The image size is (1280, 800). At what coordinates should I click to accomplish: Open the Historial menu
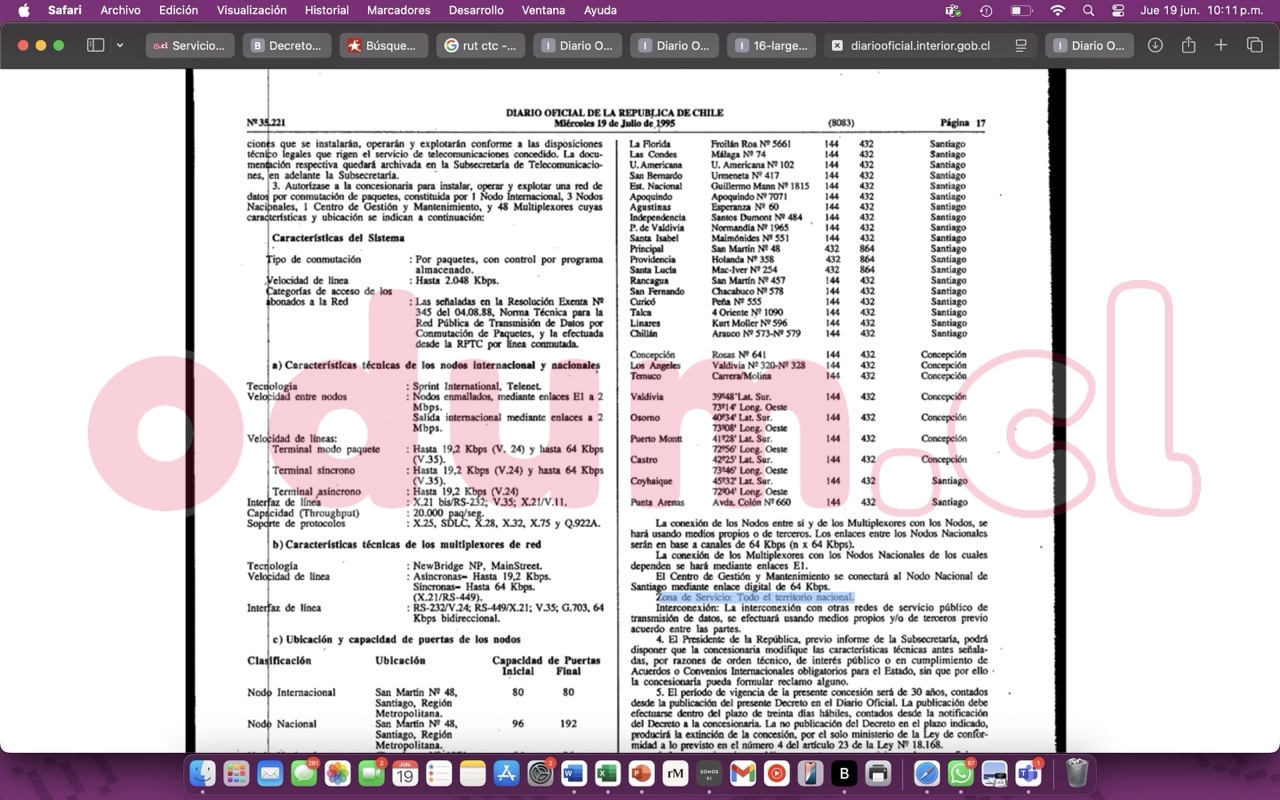click(327, 10)
